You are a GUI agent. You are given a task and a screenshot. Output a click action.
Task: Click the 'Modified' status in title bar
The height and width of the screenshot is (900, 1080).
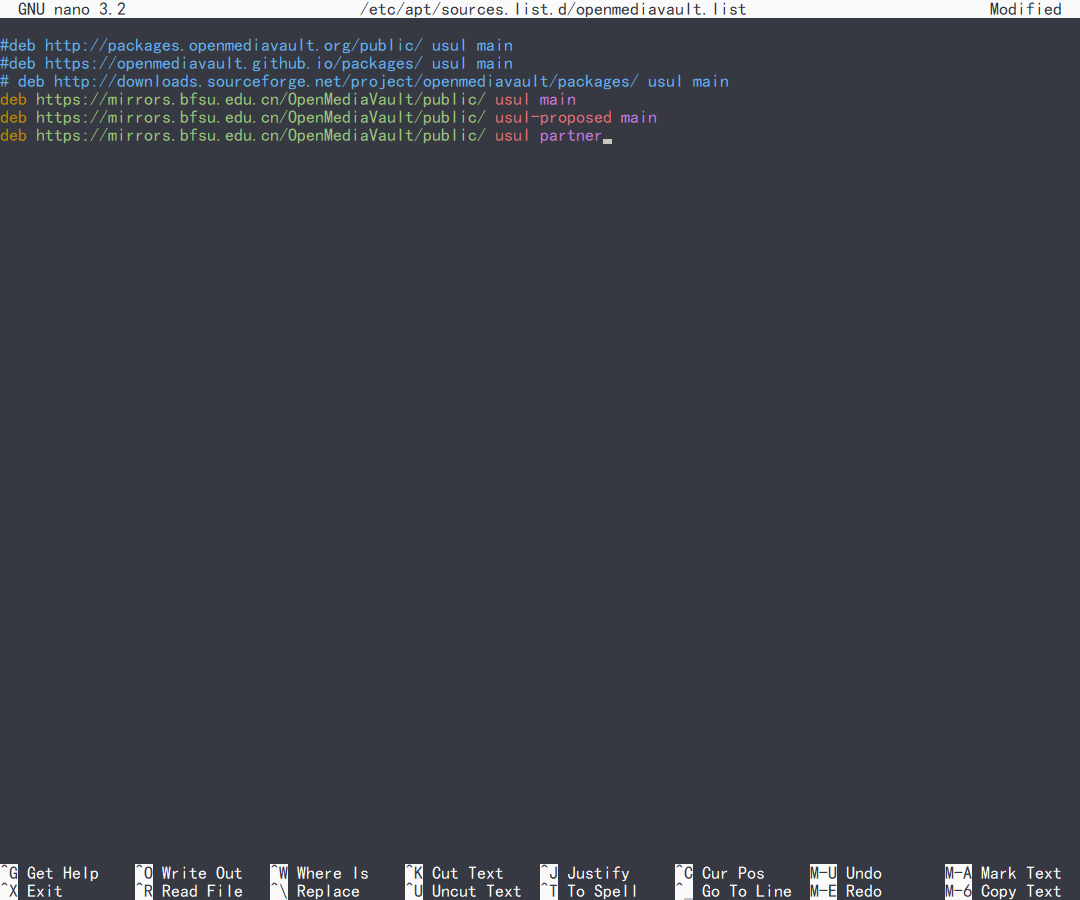click(1026, 9)
